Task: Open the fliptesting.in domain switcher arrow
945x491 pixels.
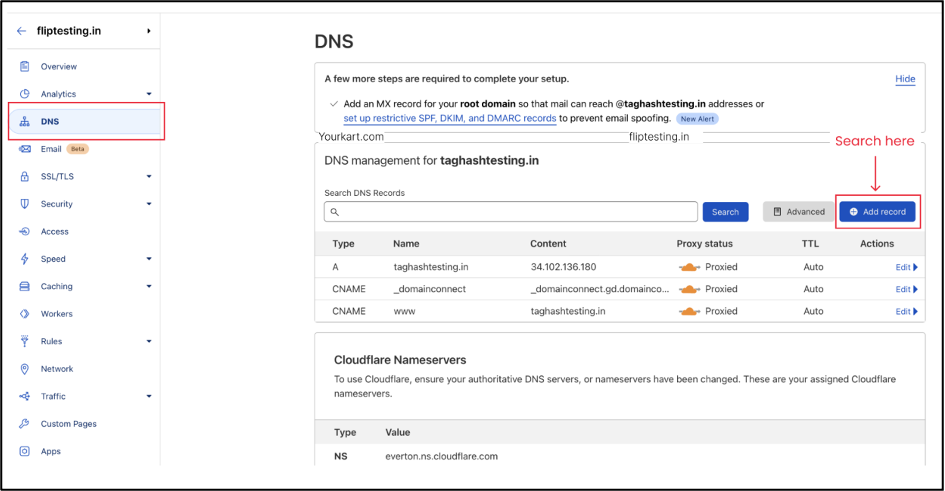Action: 148,31
